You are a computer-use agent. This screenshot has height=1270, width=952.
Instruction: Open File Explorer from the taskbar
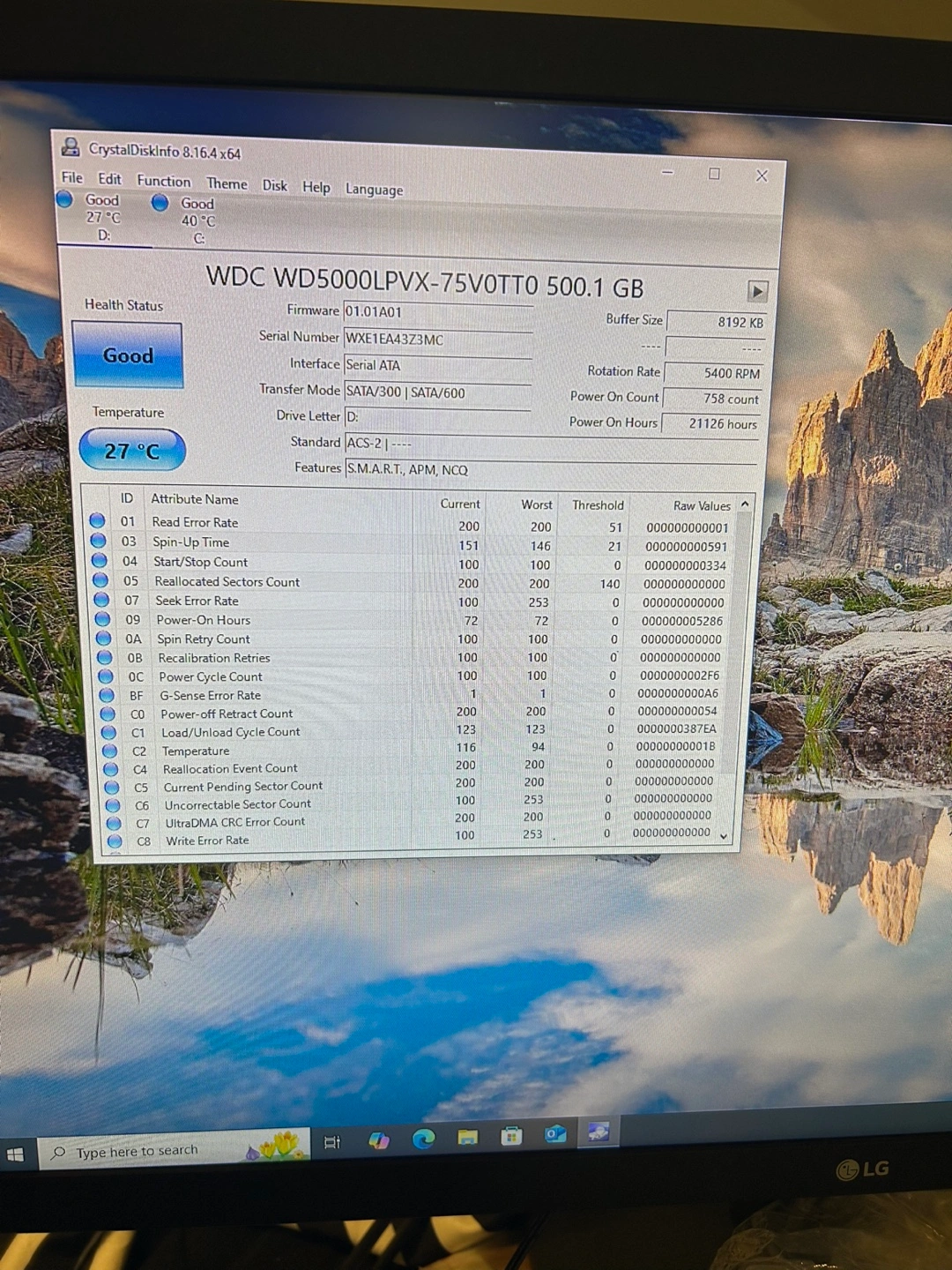[x=468, y=1138]
